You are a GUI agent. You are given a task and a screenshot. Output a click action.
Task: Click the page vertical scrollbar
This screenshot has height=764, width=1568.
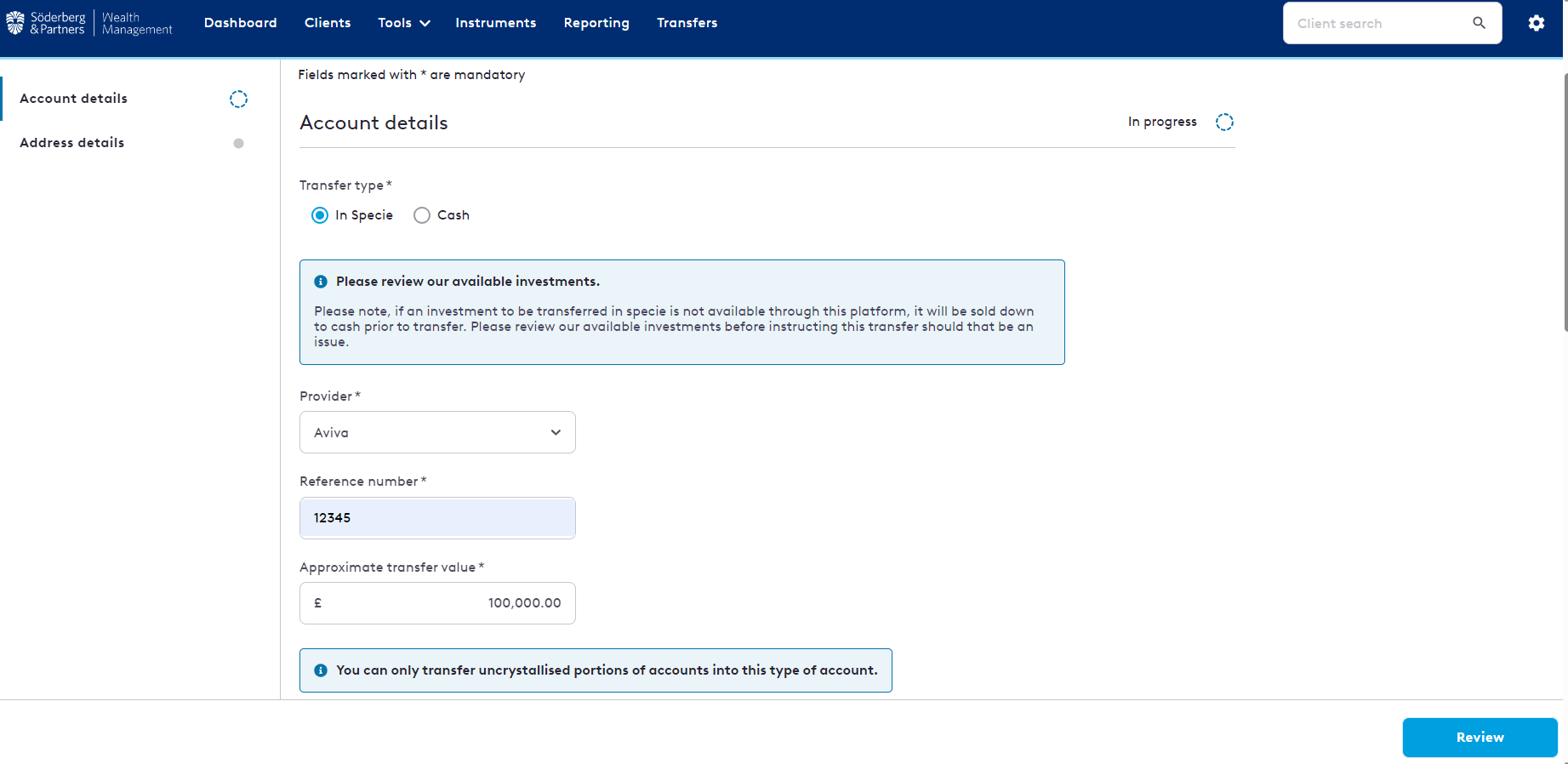[1565, 202]
